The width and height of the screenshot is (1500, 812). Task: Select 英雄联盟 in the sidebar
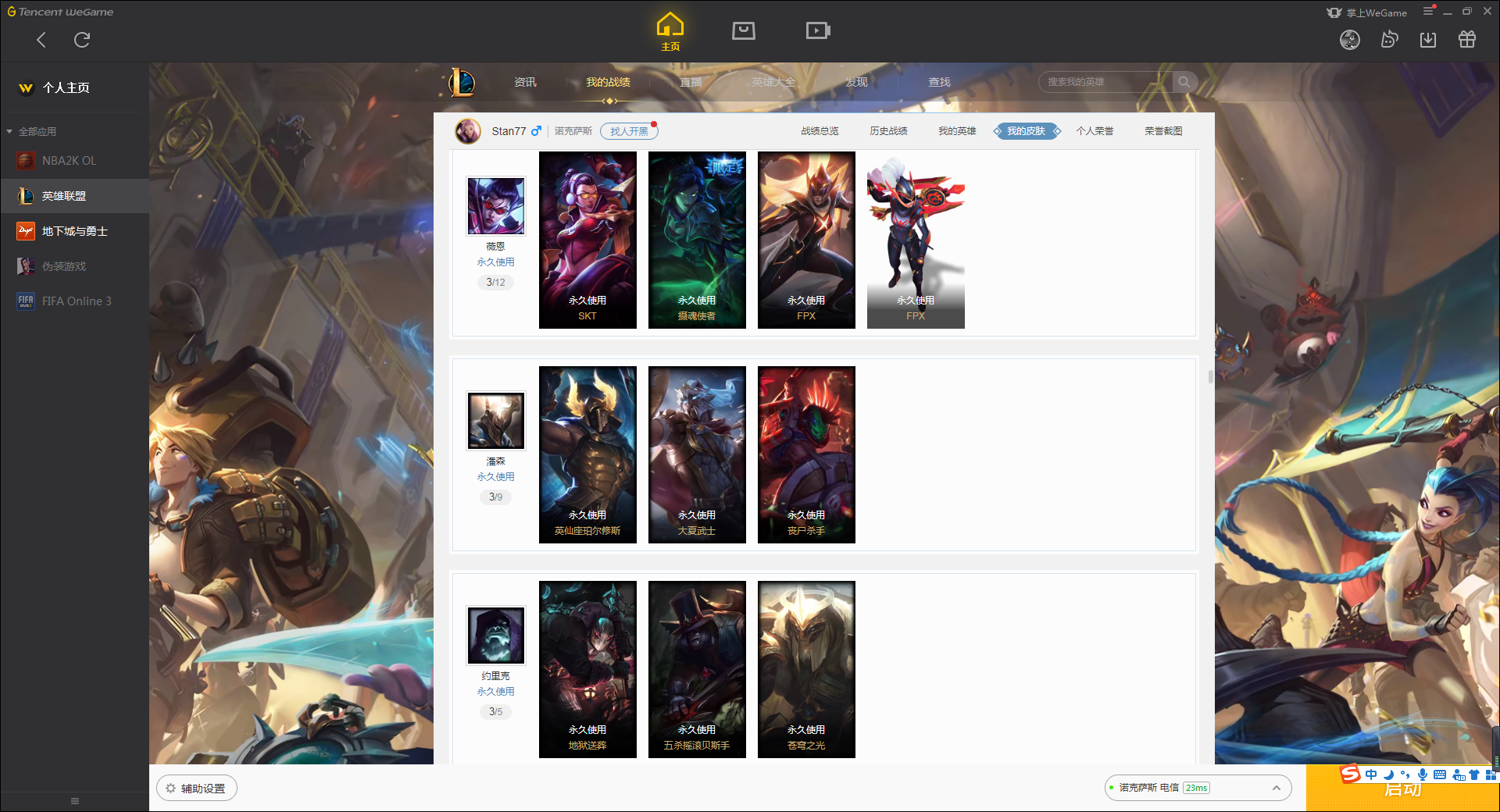pyautogui.click(x=74, y=196)
